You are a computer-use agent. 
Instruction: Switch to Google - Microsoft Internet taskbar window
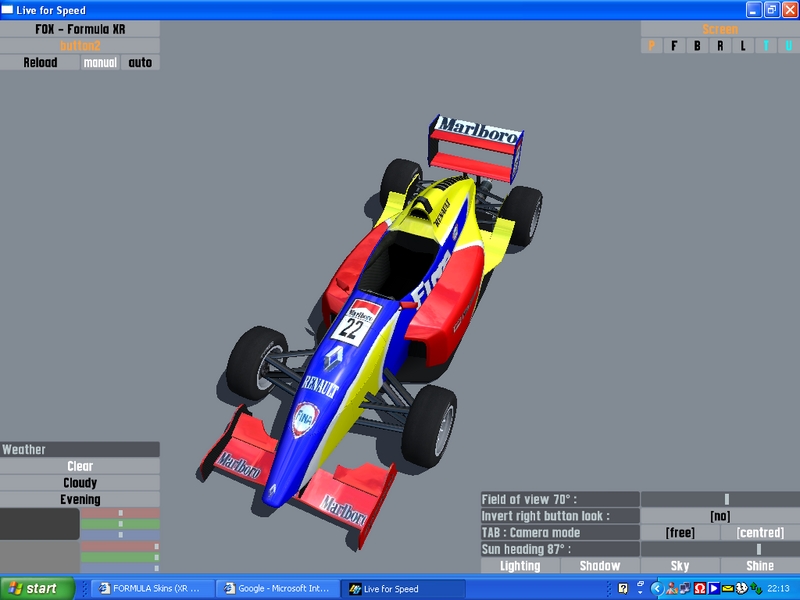point(278,588)
